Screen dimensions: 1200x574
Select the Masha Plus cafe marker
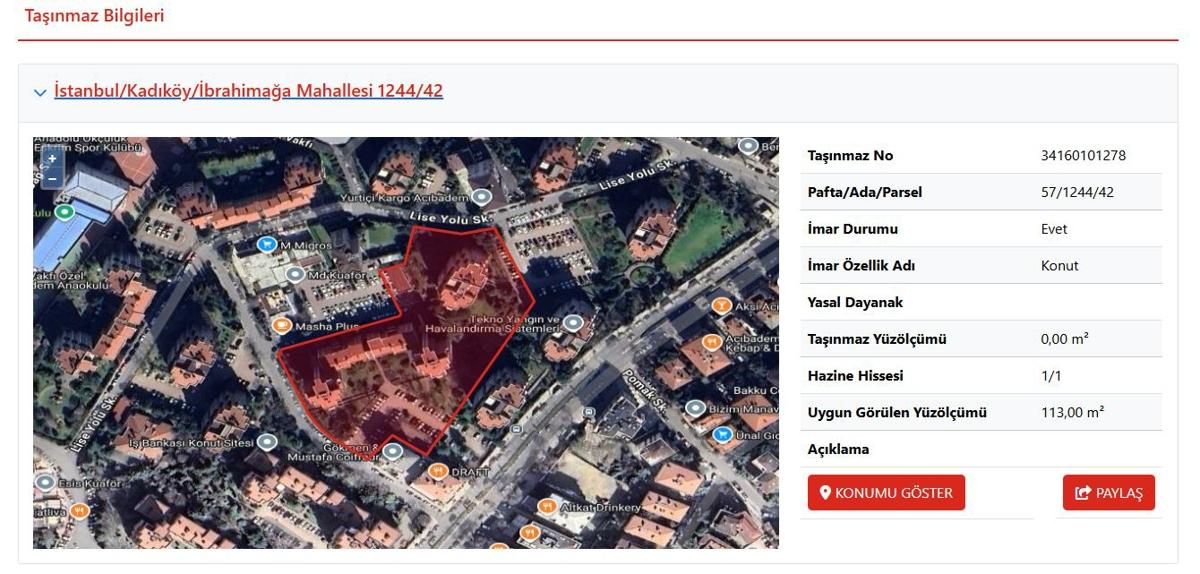point(282,325)
